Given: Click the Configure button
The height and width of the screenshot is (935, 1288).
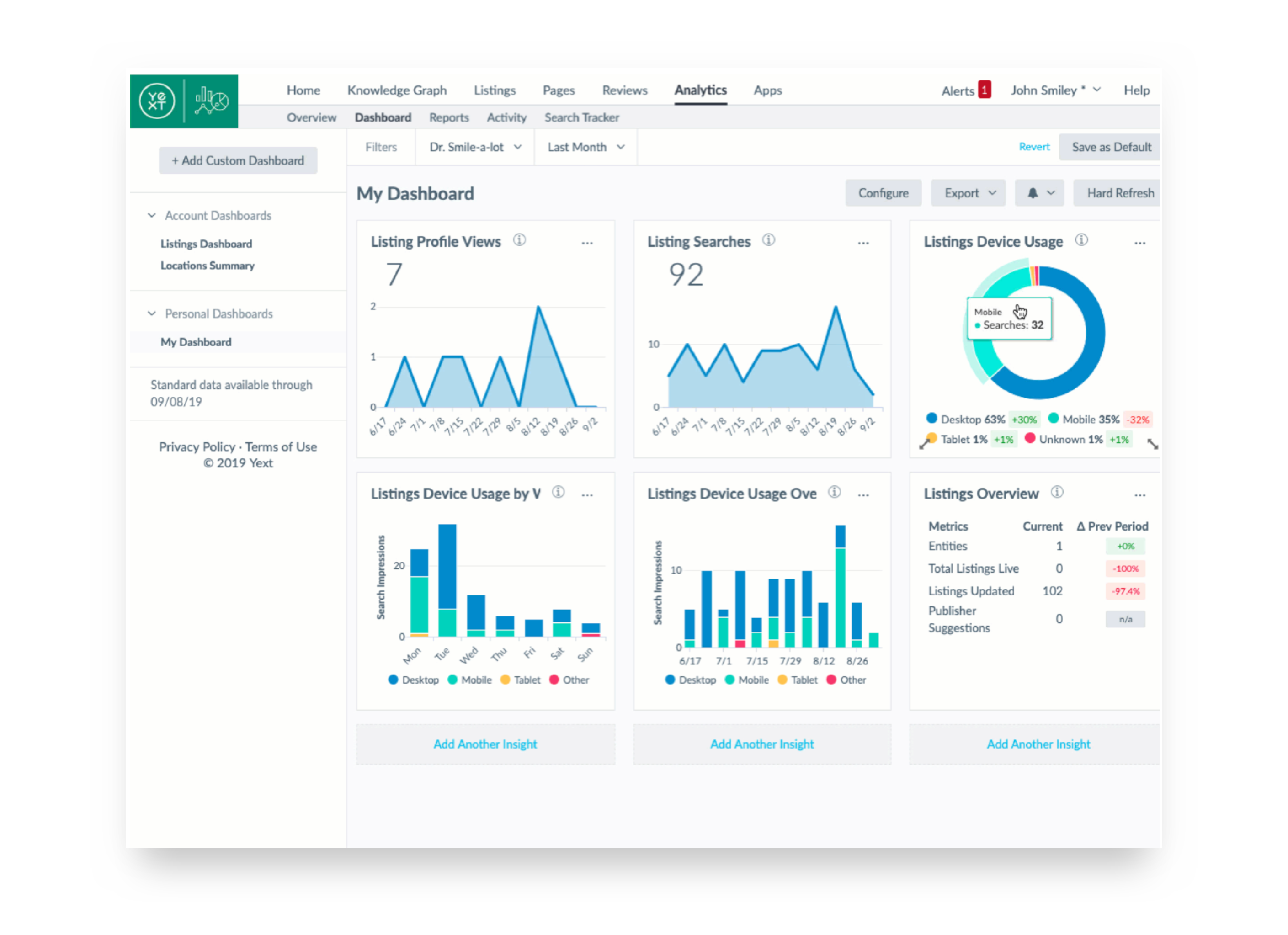Looking at the screenshot, I should tap(883, 193).
